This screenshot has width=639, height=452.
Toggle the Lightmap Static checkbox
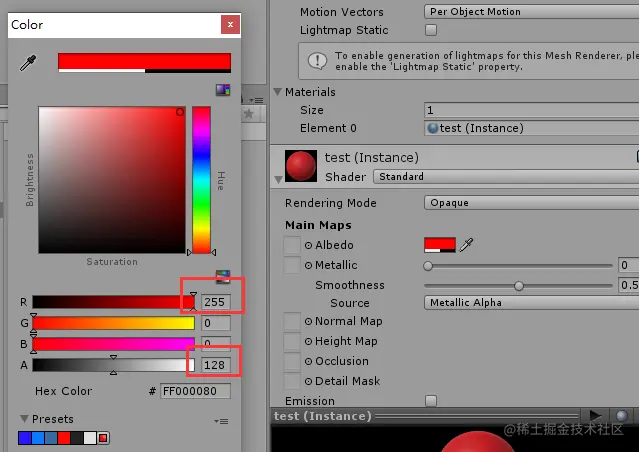pos(431,30)
